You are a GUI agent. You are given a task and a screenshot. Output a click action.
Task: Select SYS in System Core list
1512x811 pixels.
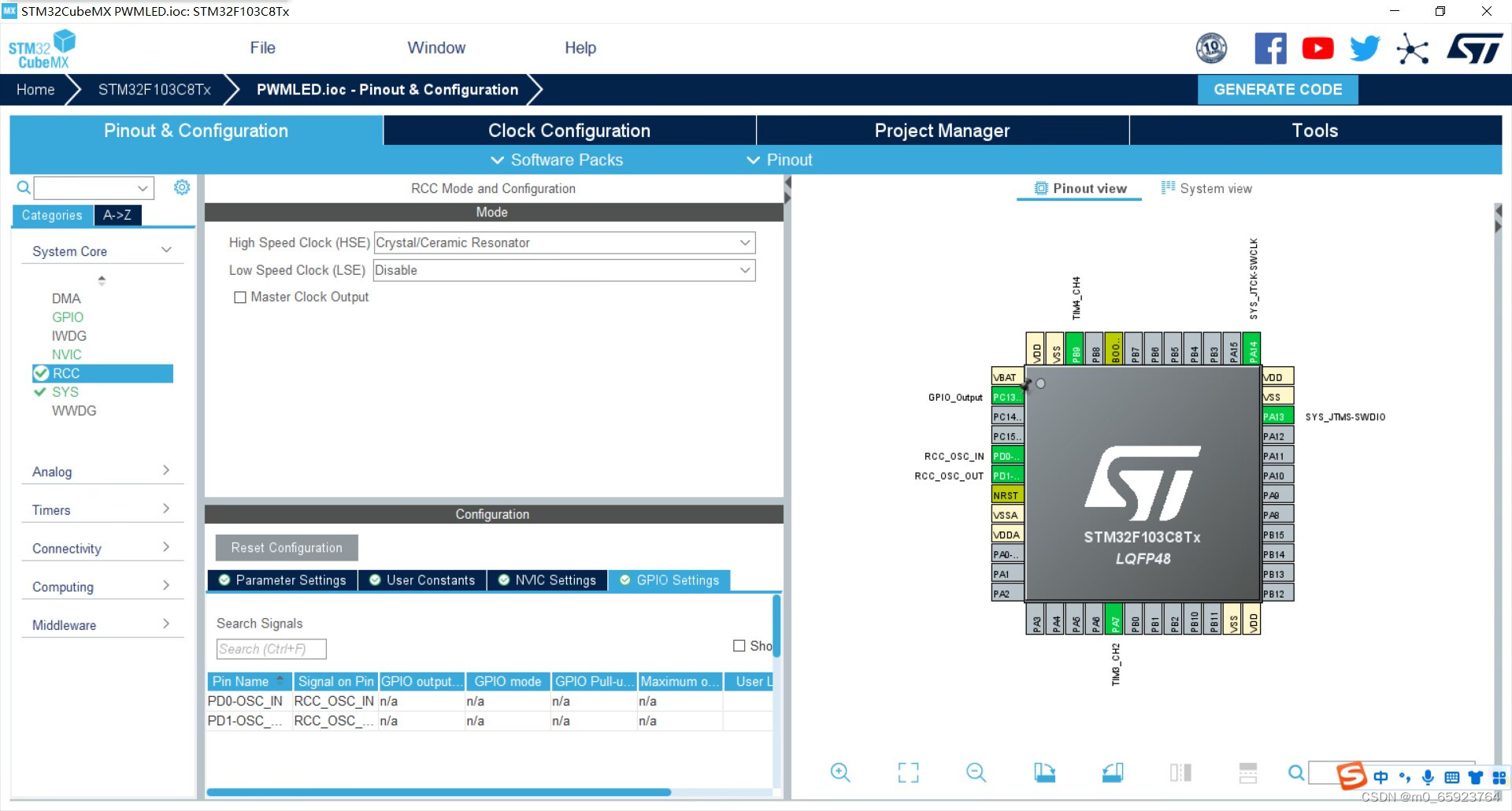[x=65, y=392]
